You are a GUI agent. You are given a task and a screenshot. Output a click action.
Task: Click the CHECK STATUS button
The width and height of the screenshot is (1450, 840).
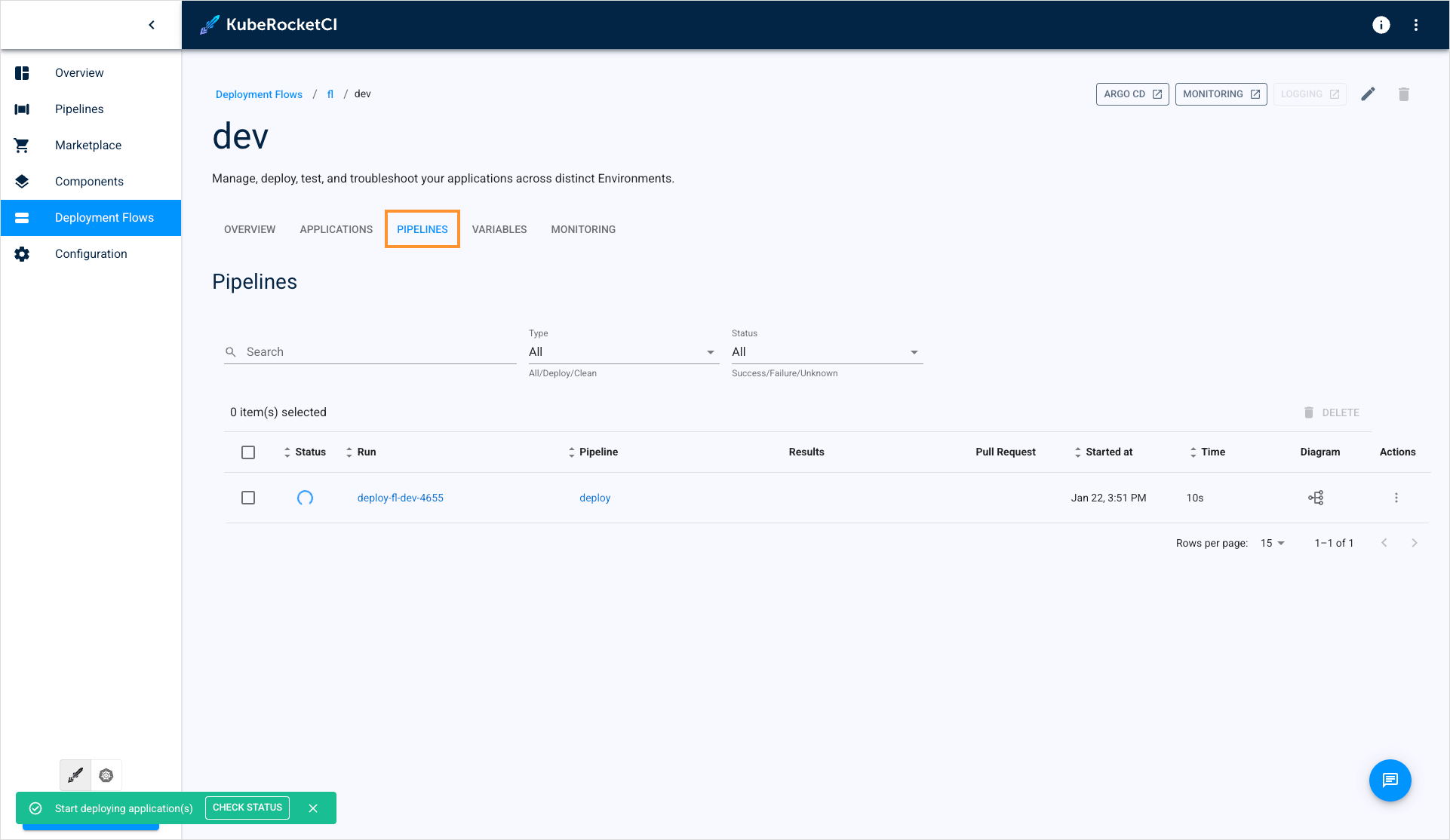pyautogui.click(x=248, y=808)
